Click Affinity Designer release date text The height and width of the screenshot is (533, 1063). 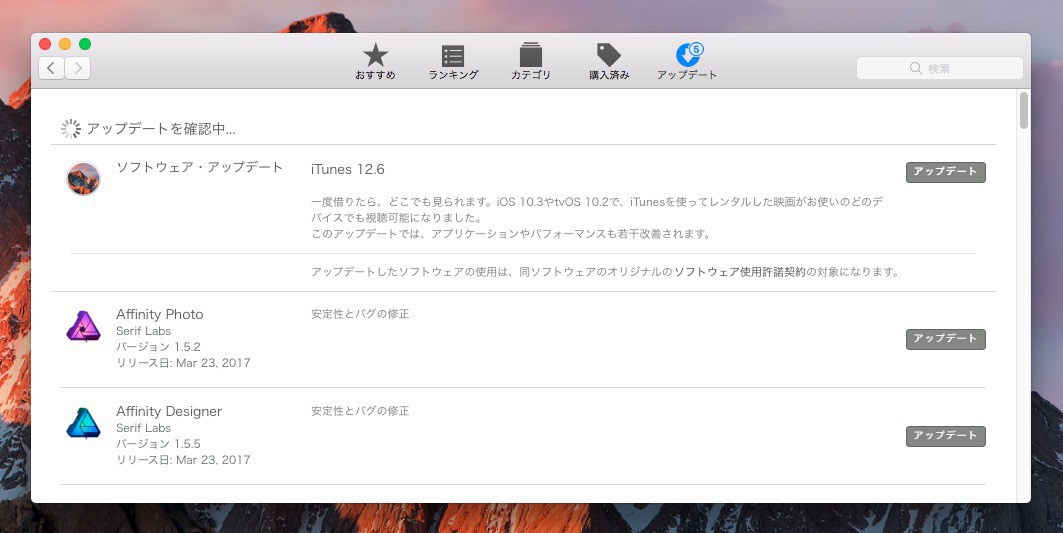tap(183, 460)
